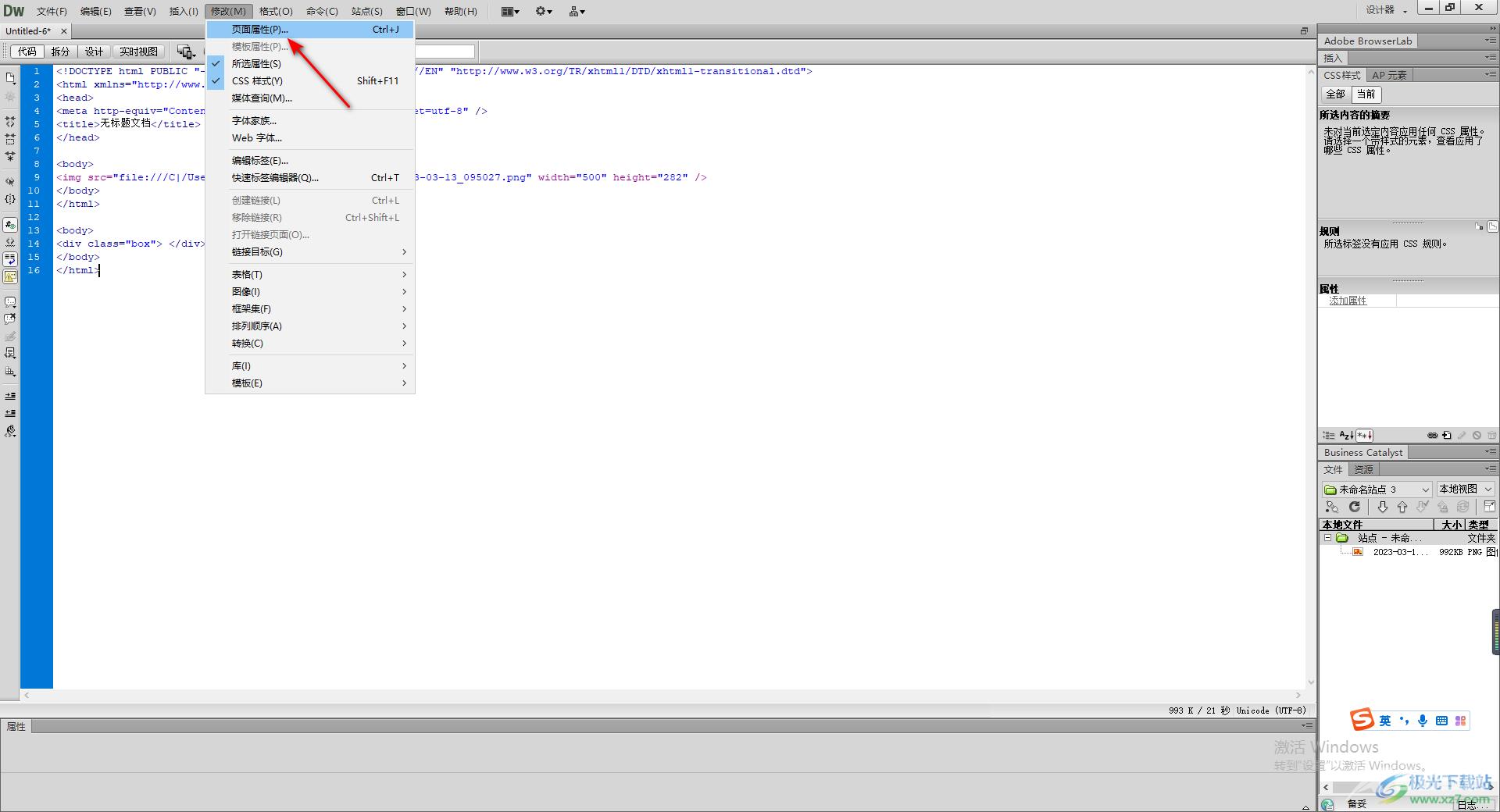Click 全部 button in CSS panel

[x=1335, y=94]
